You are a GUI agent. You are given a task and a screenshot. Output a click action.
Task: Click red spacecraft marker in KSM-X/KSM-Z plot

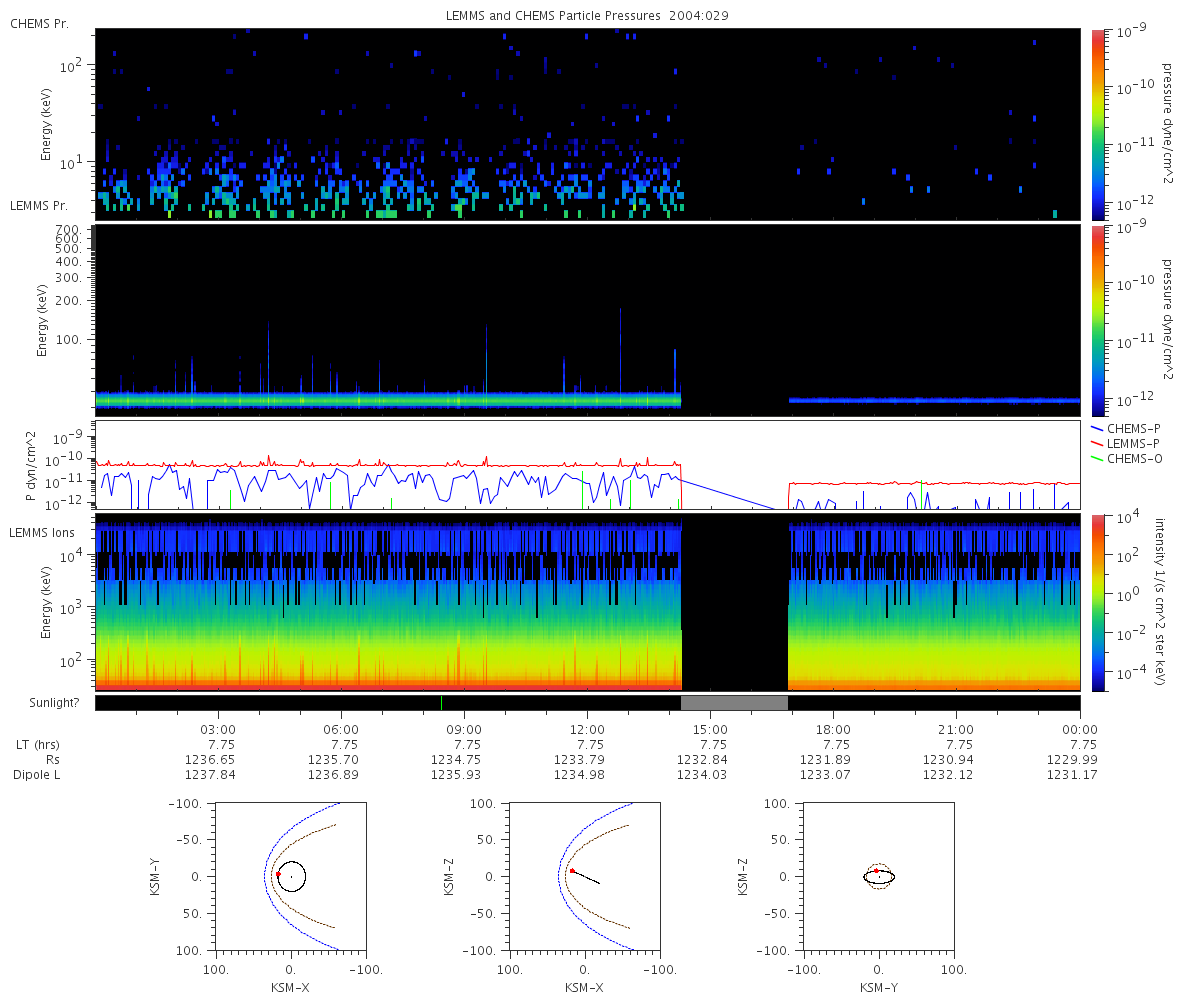[x=572, y=871]
